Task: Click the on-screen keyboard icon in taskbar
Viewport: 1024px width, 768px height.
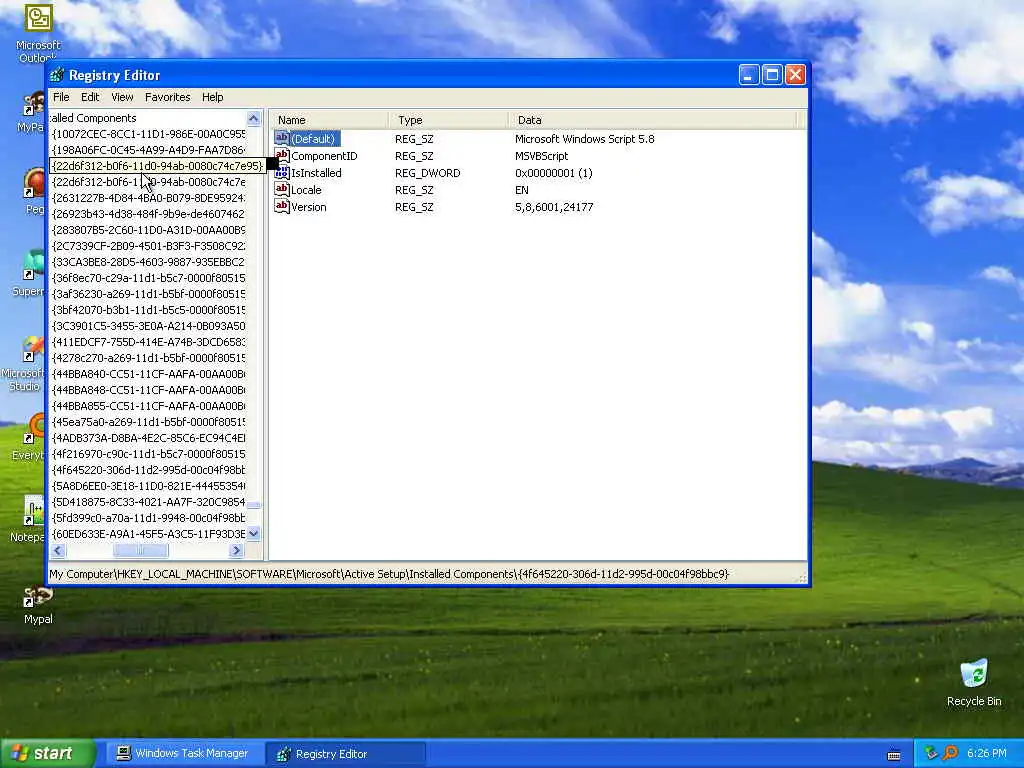Action: click(x=894, y=755)
